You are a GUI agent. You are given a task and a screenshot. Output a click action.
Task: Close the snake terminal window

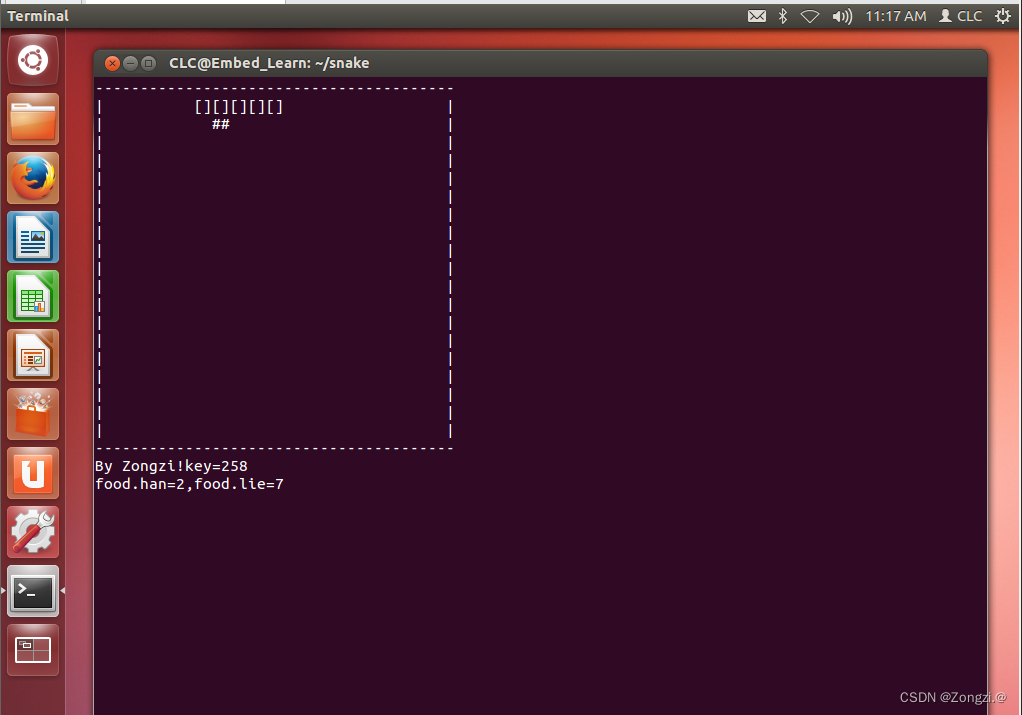coord(112,63)
